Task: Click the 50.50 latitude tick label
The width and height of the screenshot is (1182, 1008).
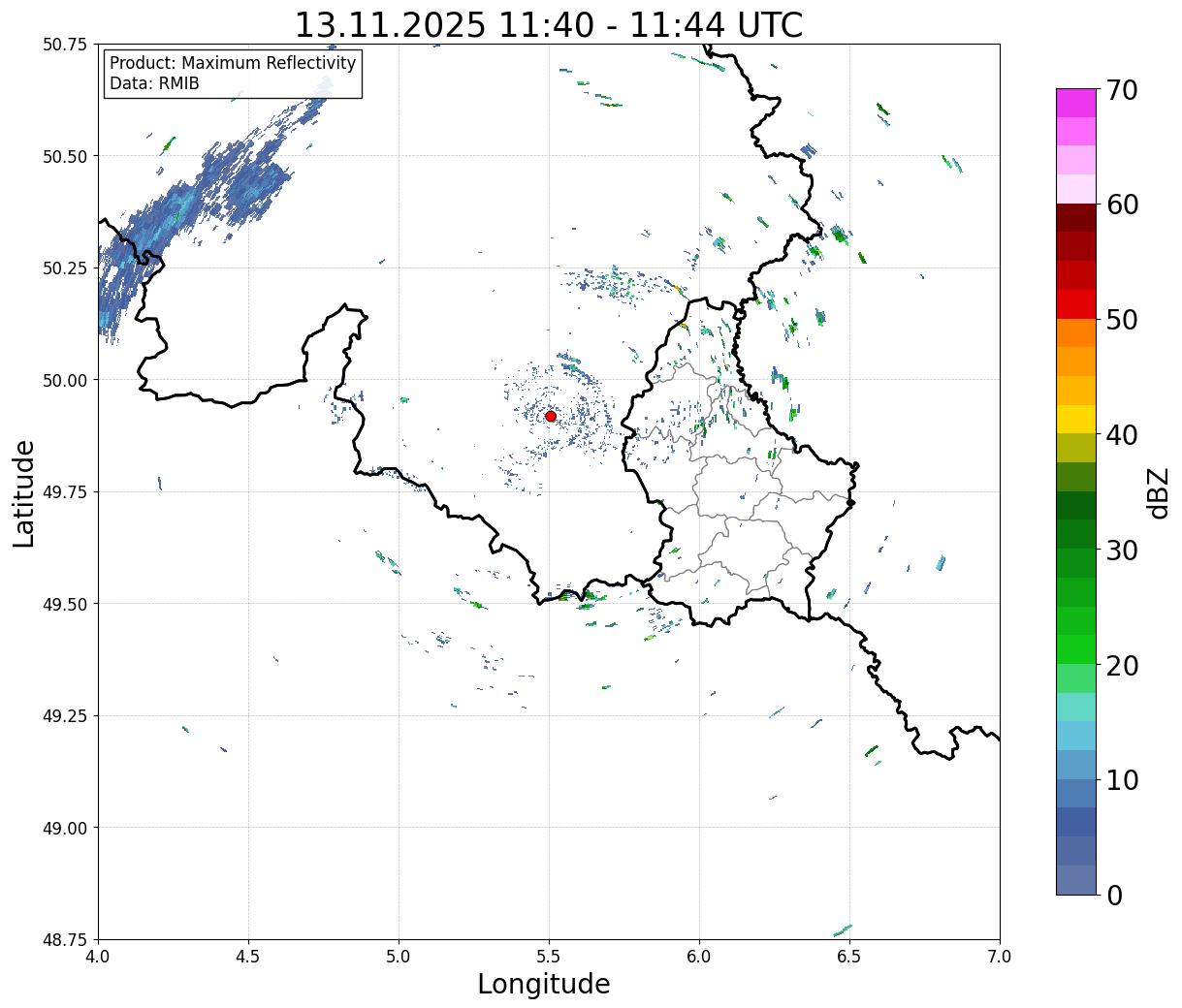Action: [65, 156]
